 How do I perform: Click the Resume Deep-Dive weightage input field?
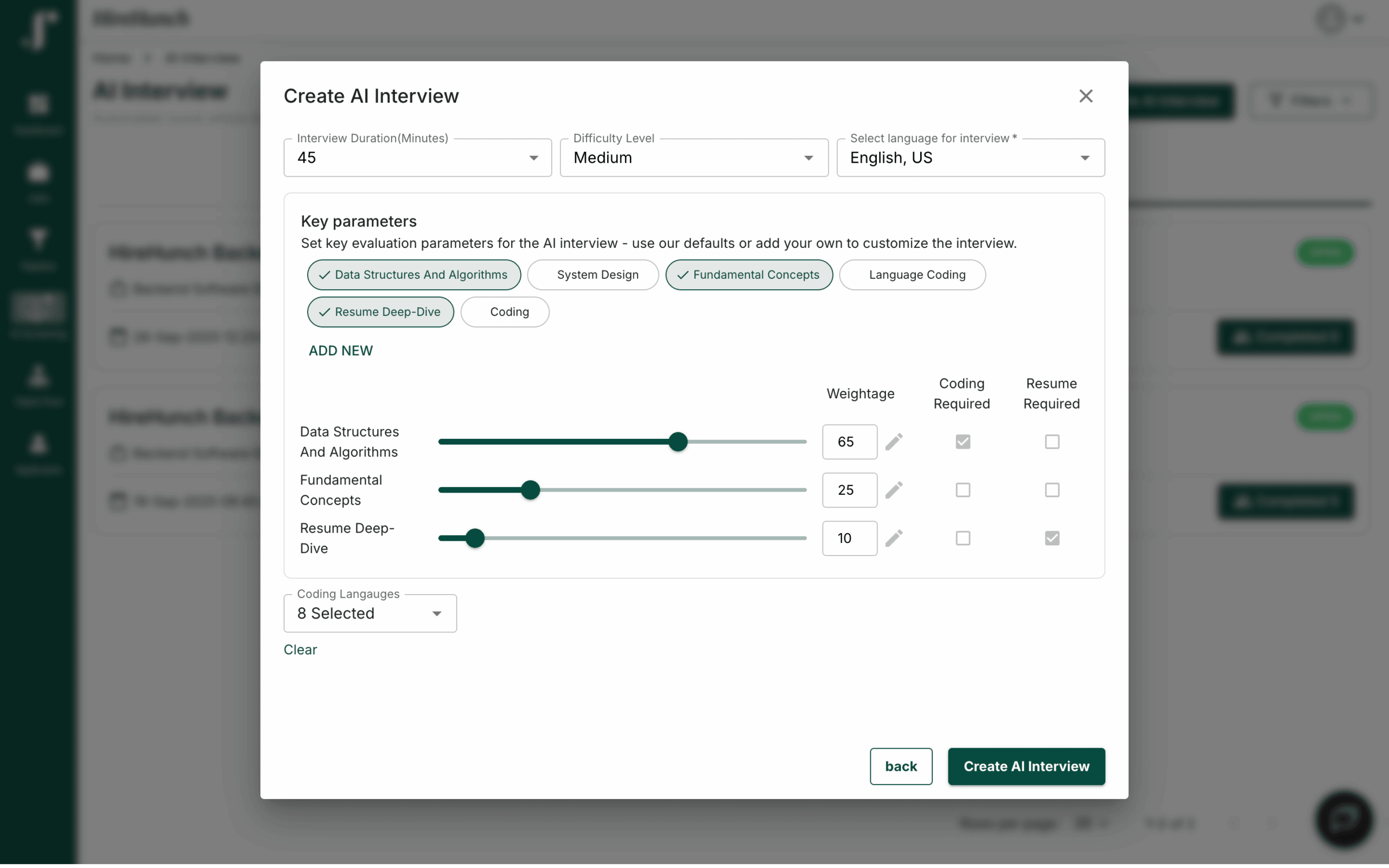point(849,538)
